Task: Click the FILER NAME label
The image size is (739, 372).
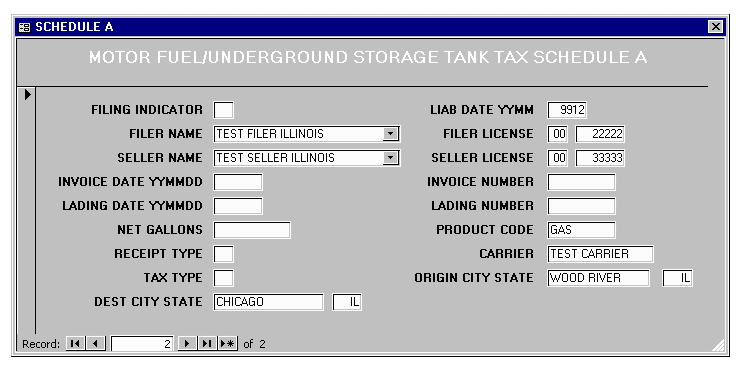Action: pos(166,134)
